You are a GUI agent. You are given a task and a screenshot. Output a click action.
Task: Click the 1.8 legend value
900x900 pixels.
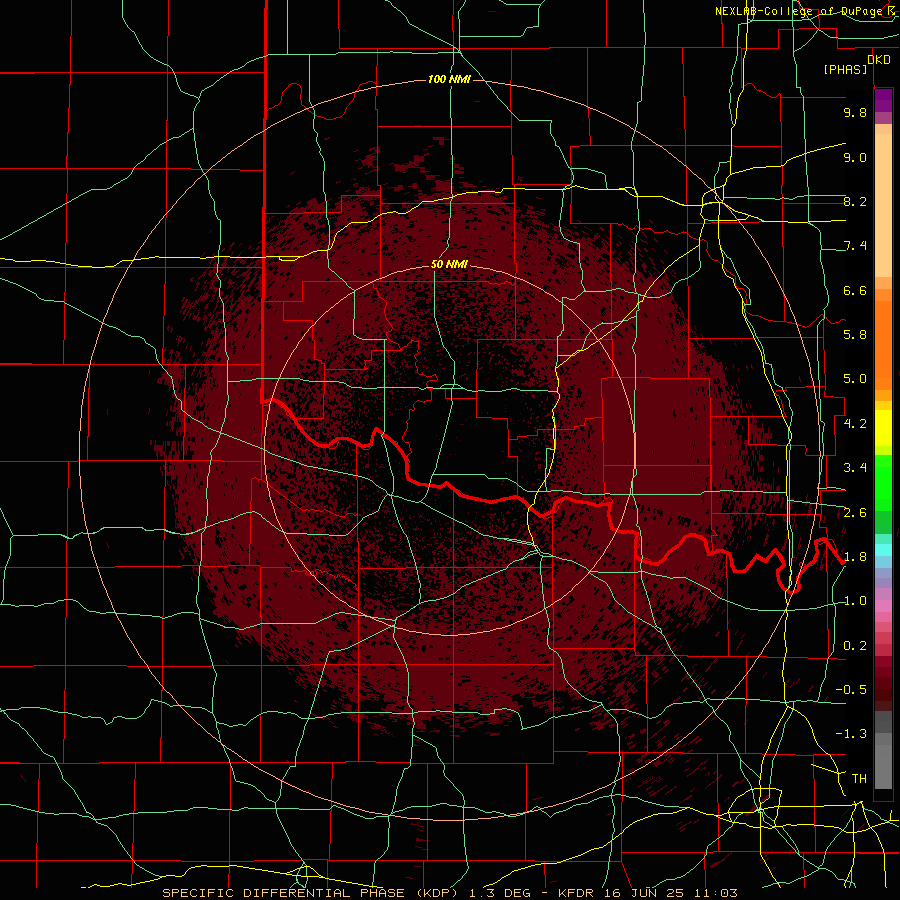pos(855,557)
